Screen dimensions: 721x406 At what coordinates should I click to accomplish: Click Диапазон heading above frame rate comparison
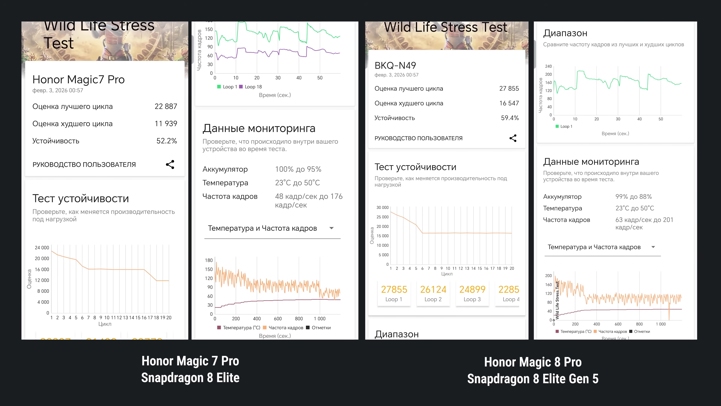pyautogui.click(x=565, y=33)
